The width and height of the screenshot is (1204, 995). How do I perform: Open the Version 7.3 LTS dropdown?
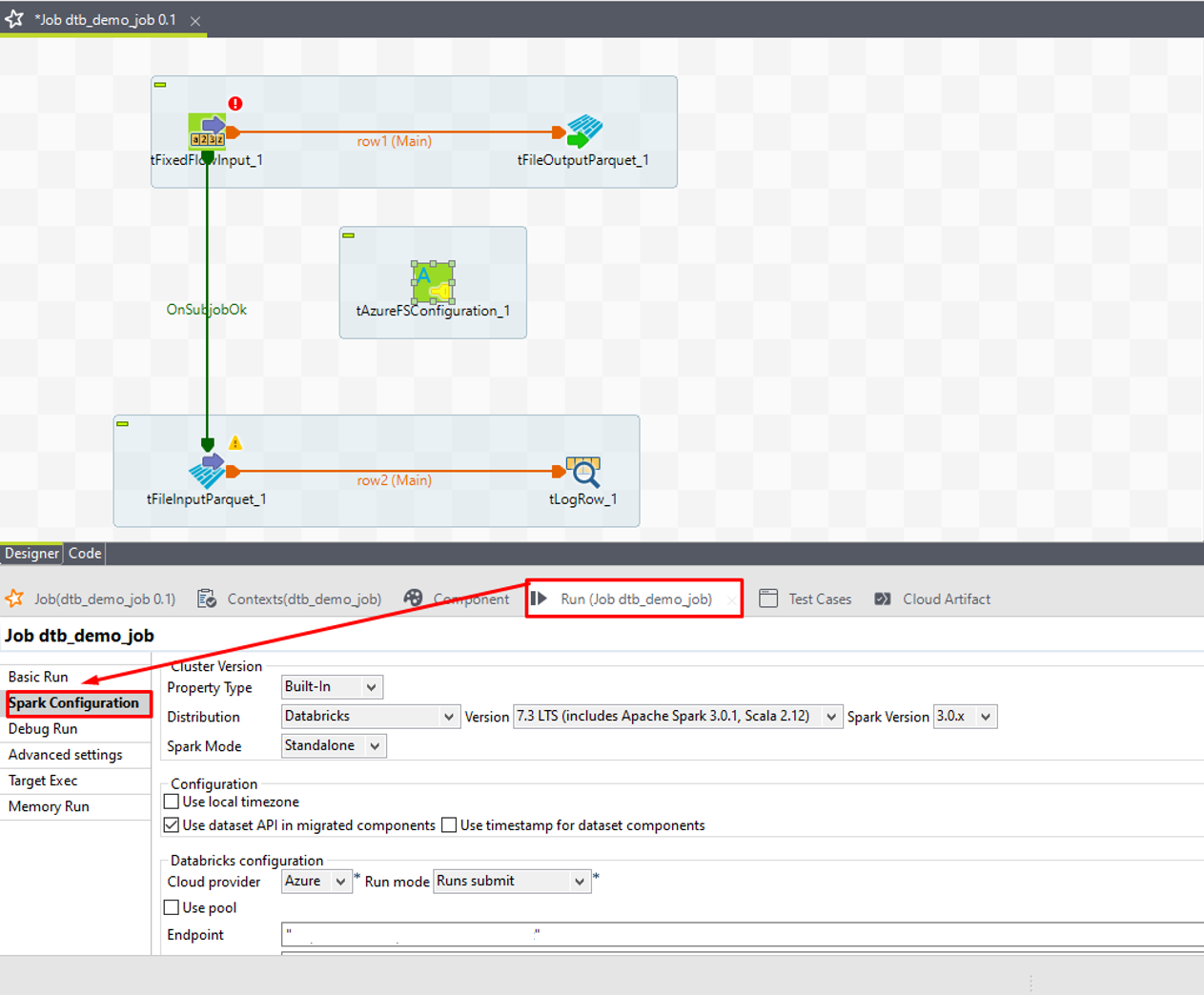click(678, 717)
